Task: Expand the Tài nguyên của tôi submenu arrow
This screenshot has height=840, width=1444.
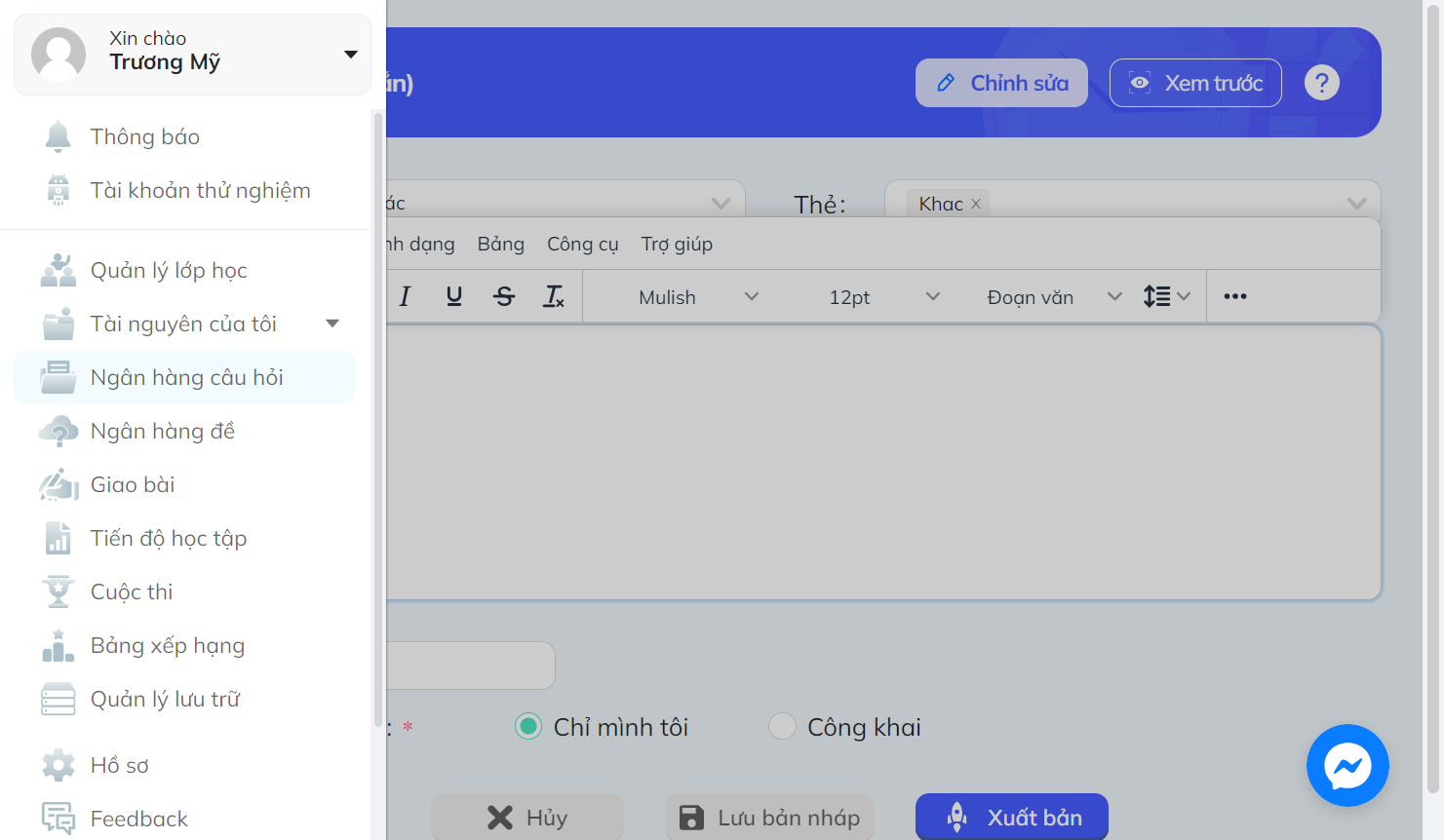Action: coord(332,324)
